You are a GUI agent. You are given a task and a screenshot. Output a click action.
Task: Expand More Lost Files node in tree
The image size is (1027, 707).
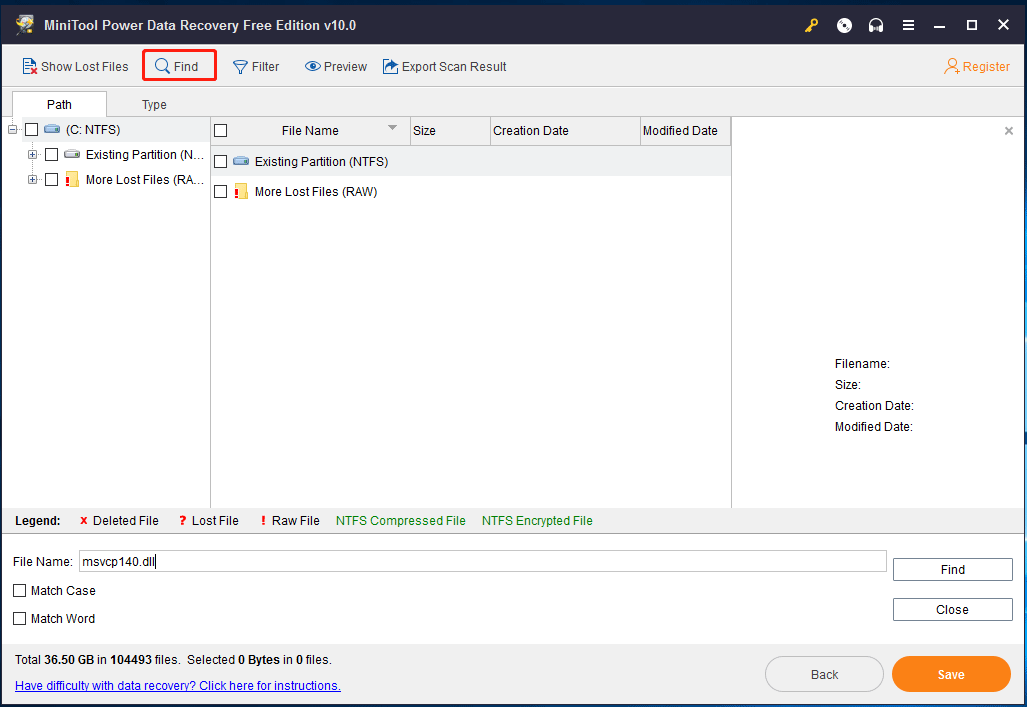pyautogui.click(x=32, y=180)
